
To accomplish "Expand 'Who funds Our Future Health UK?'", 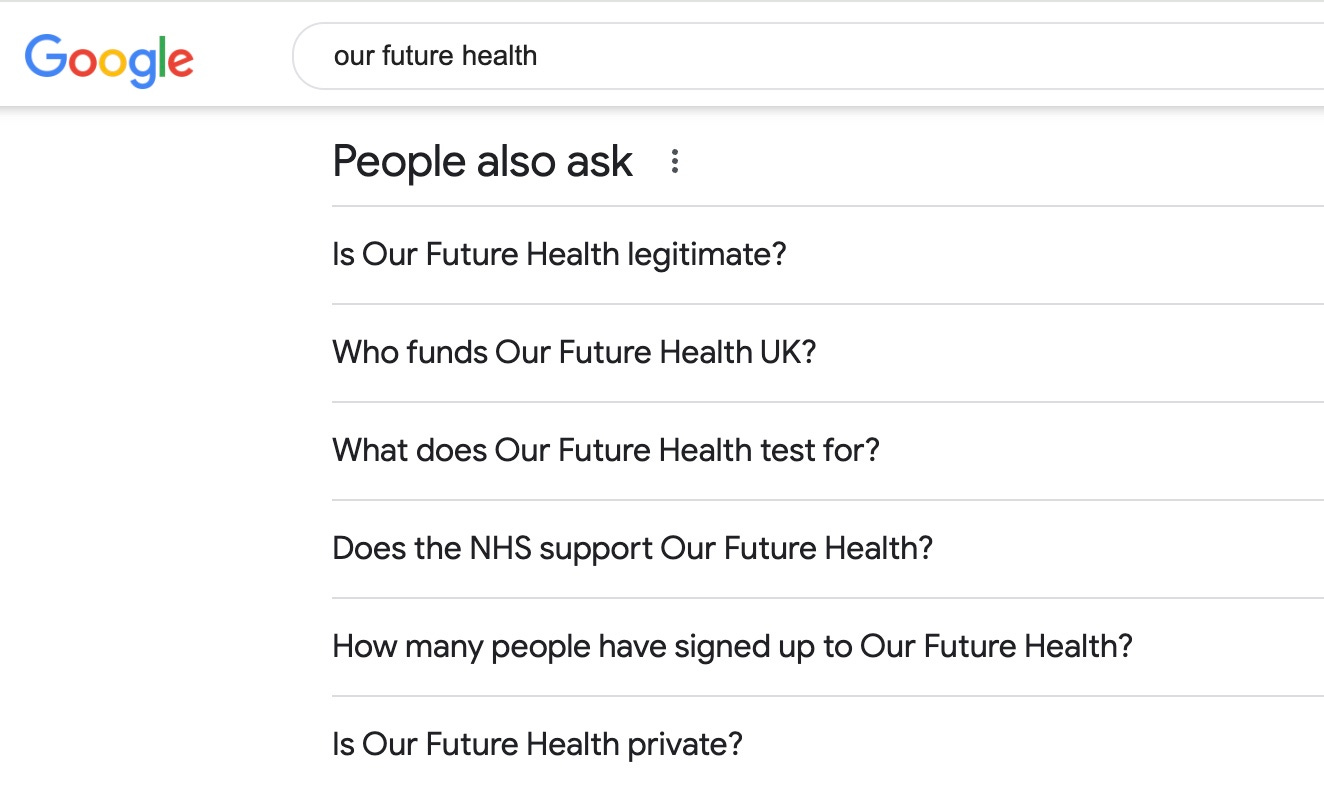I will click(x=828, y=353).
